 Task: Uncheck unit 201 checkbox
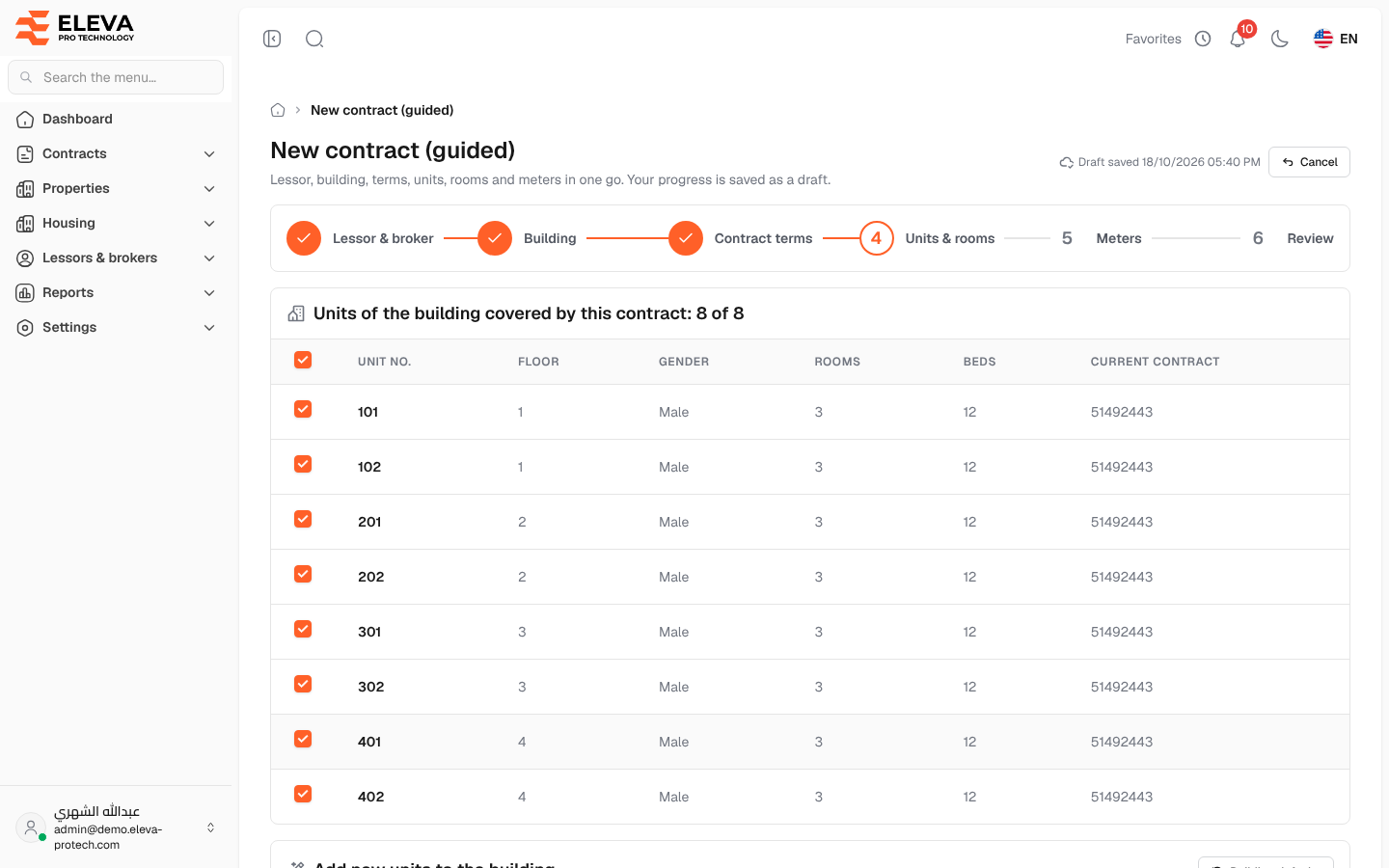(303, 519)
